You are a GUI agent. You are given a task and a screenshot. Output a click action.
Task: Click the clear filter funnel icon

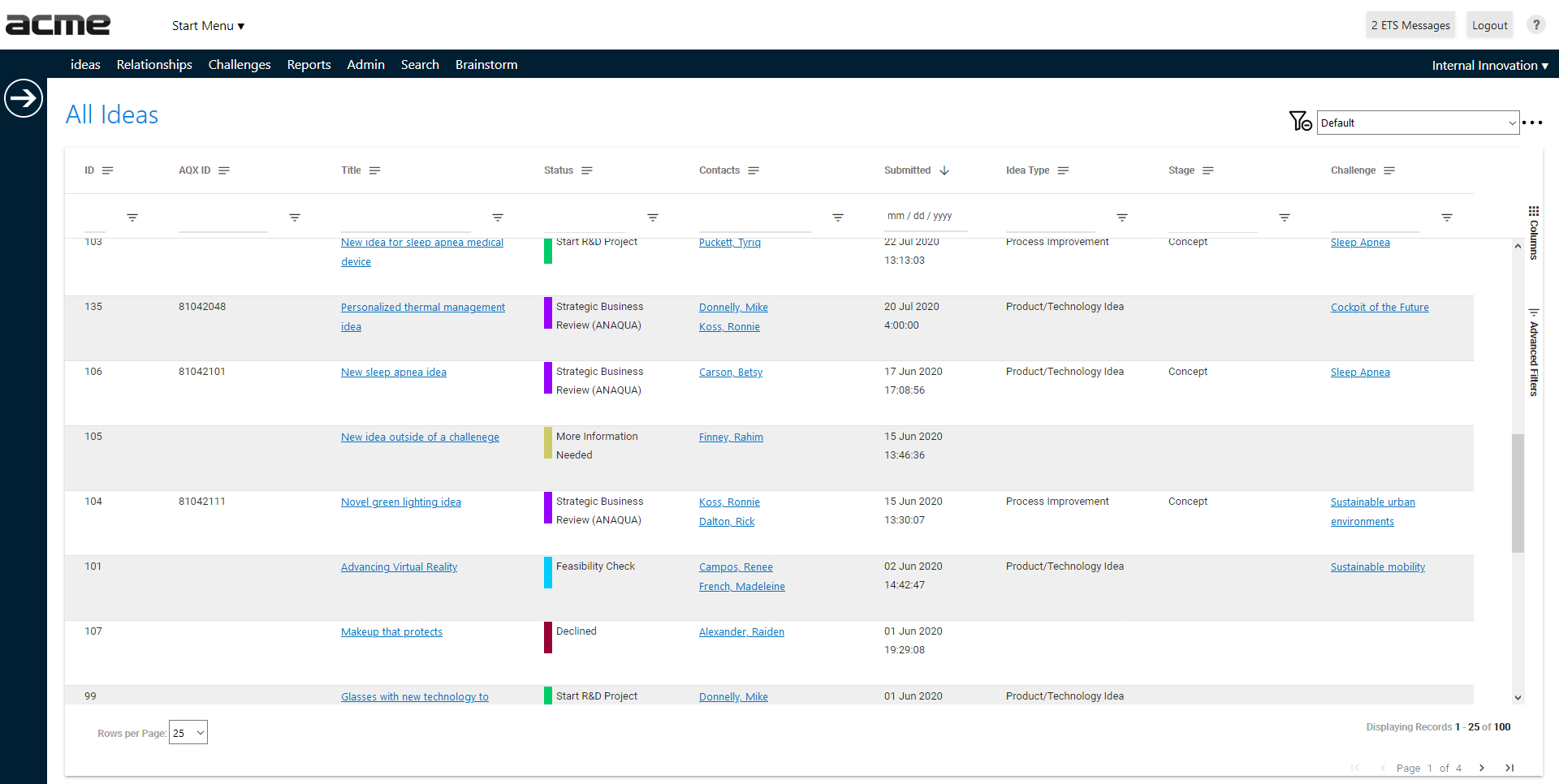click(1300, 122)
